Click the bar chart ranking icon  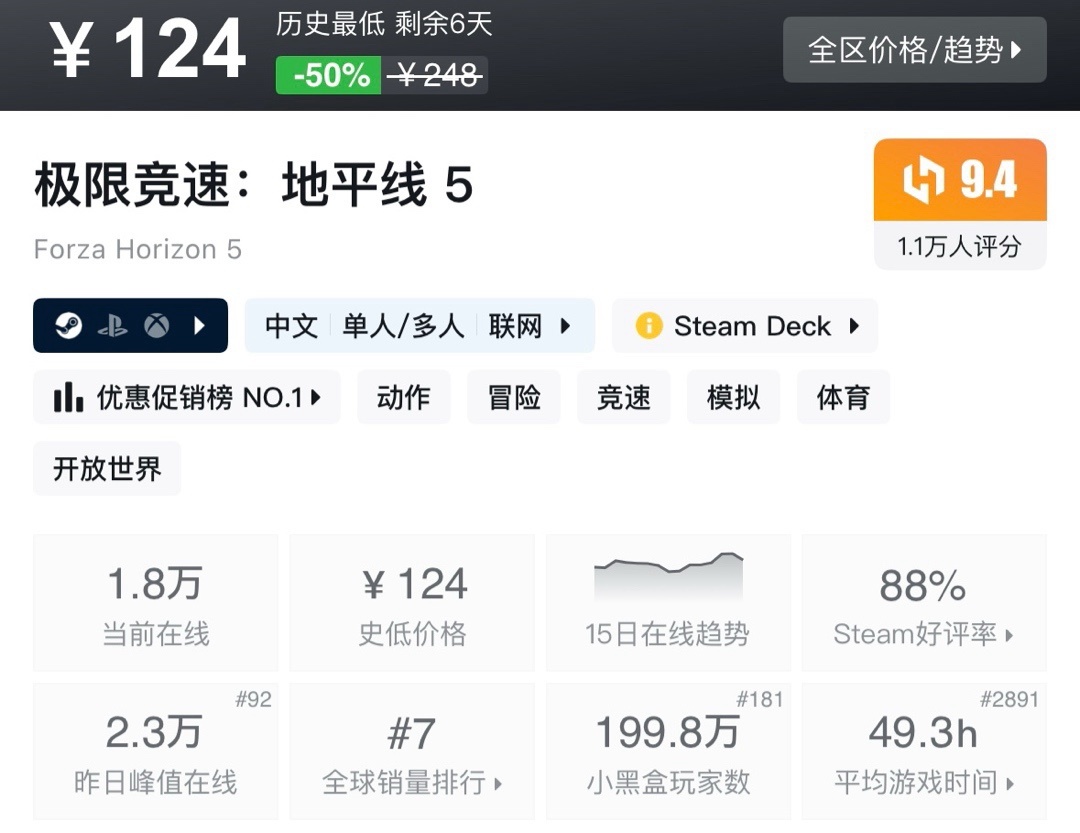tap(68, 398)
